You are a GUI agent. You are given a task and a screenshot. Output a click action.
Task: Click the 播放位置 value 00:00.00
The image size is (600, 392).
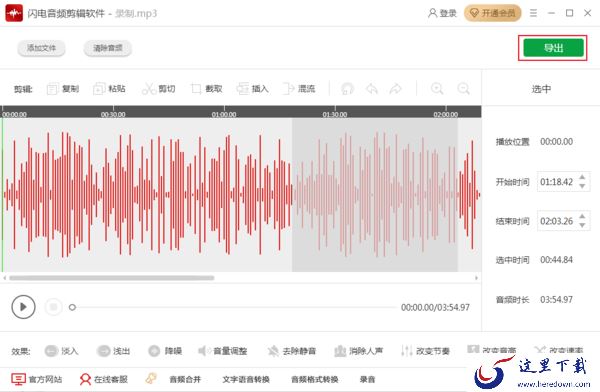point(556,142)
